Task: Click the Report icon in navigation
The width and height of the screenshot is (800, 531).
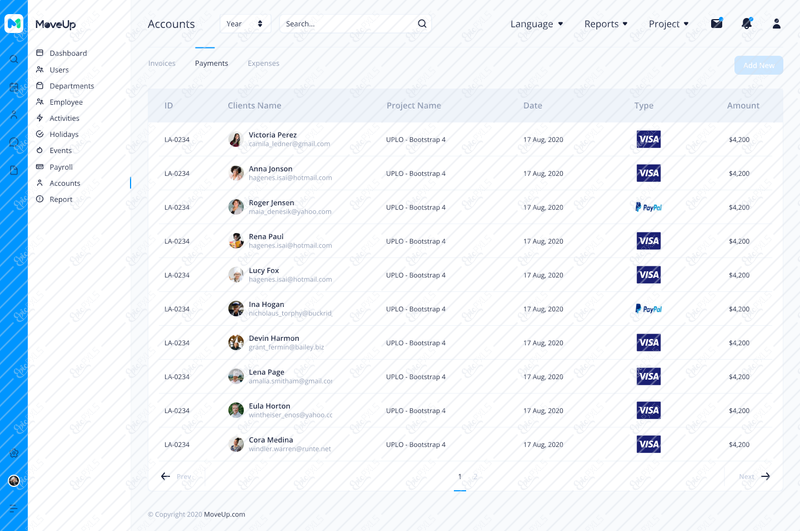Action: [40, 199]
